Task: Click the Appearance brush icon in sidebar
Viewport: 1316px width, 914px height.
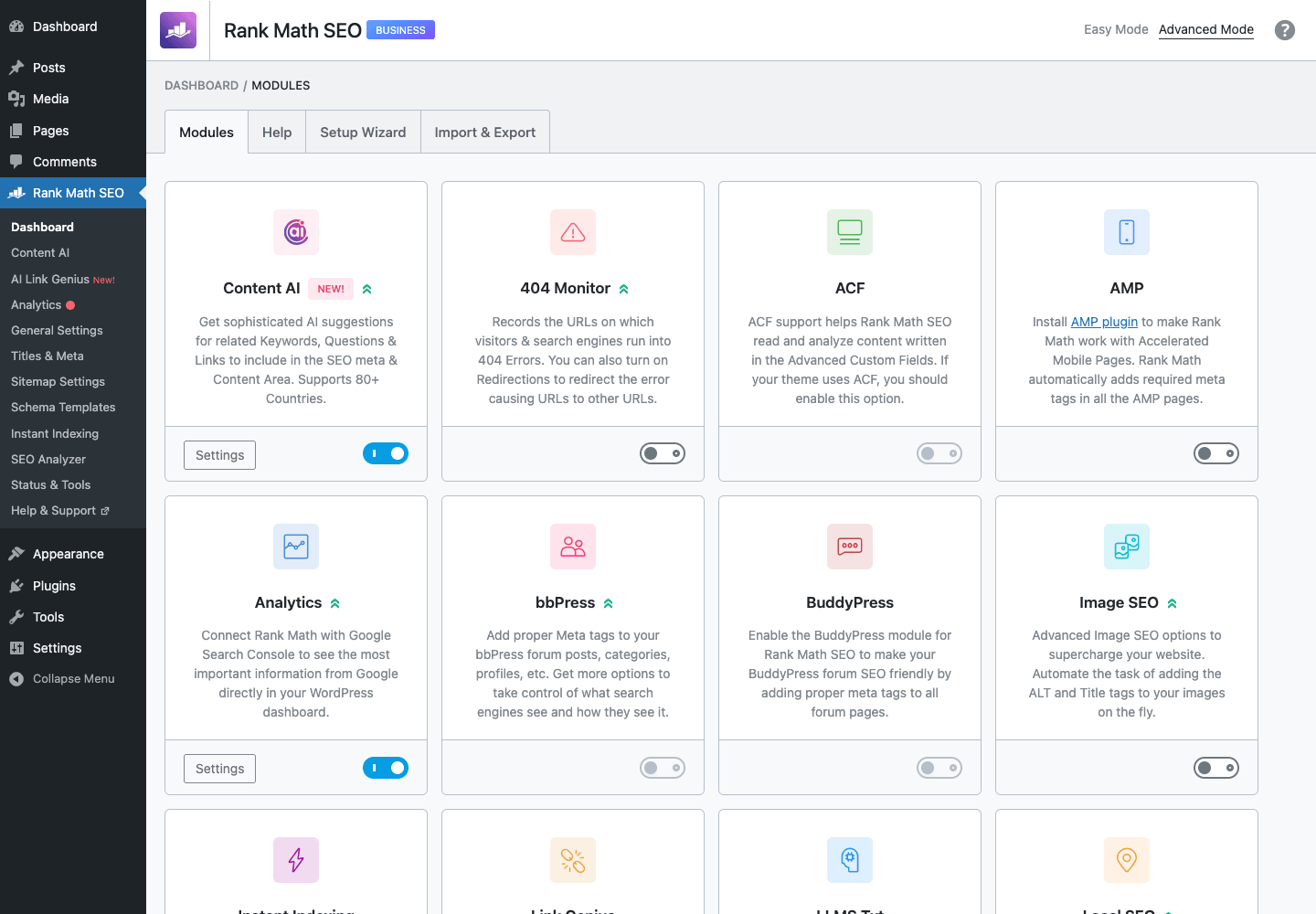Action: click(x=16, y=554)
